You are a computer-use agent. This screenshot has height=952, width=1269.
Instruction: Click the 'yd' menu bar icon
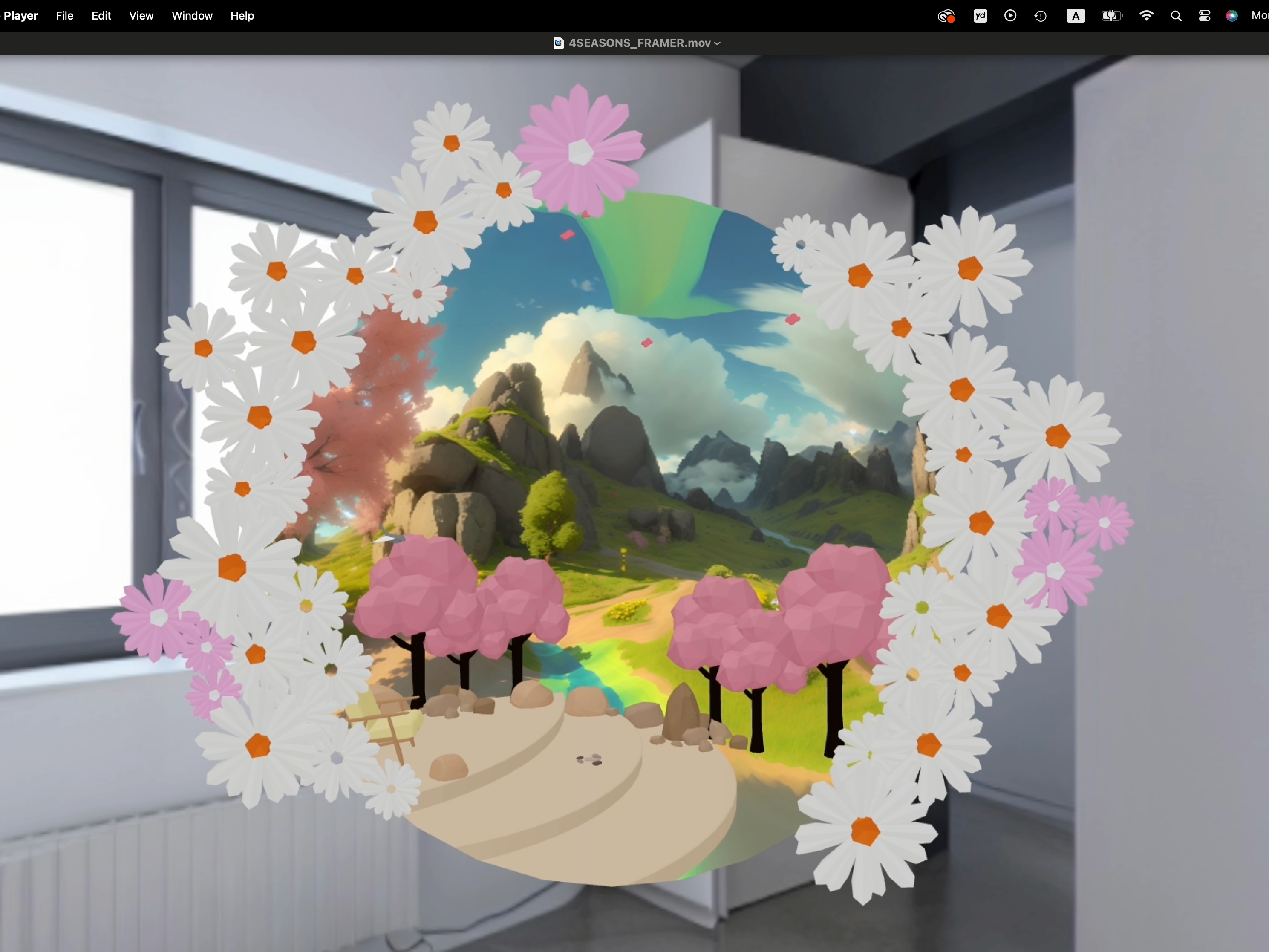[981, 15]
